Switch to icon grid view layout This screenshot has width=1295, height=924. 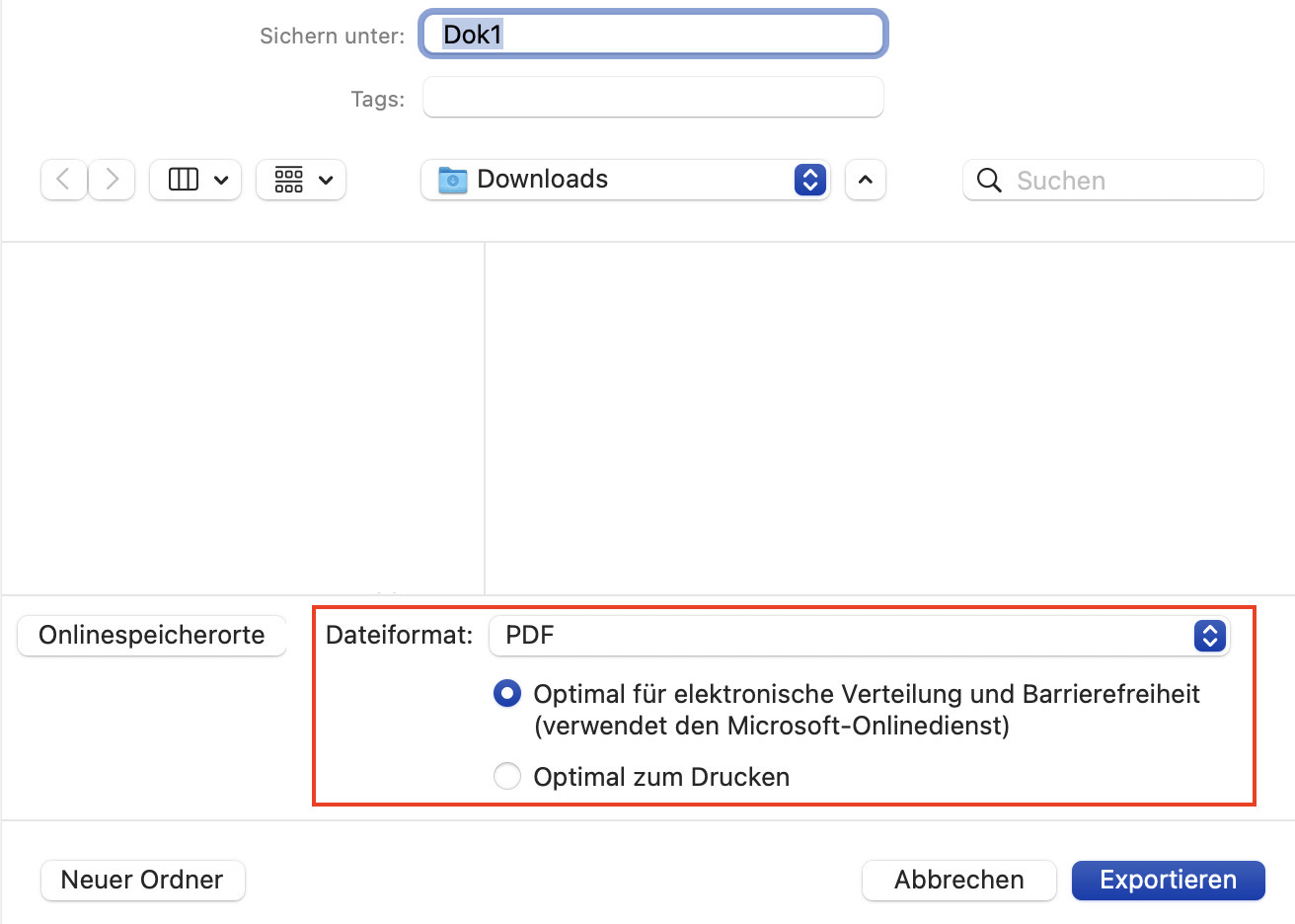click(288, 180)
